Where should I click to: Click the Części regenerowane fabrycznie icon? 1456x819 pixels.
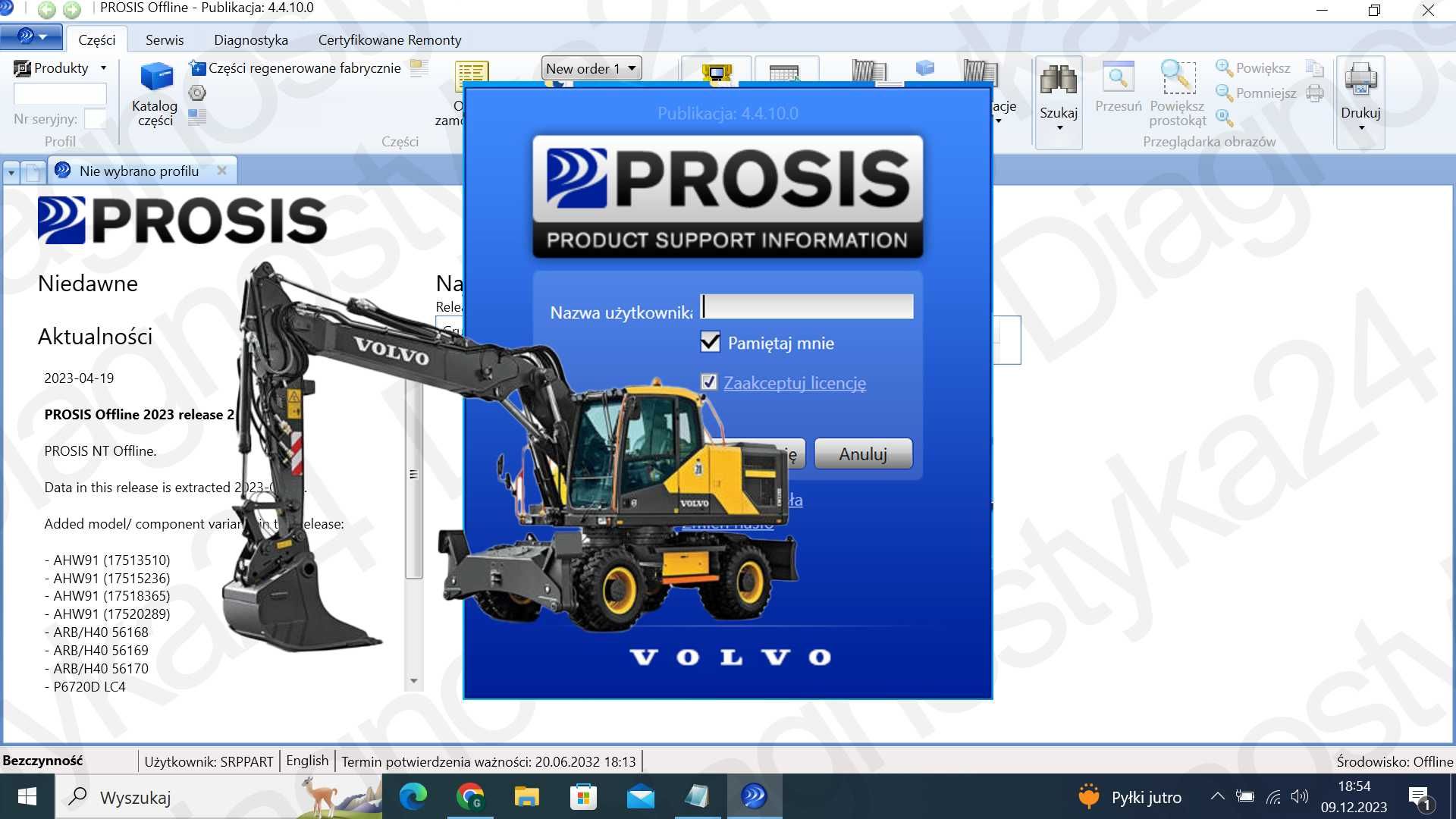(x=197, y=68)
